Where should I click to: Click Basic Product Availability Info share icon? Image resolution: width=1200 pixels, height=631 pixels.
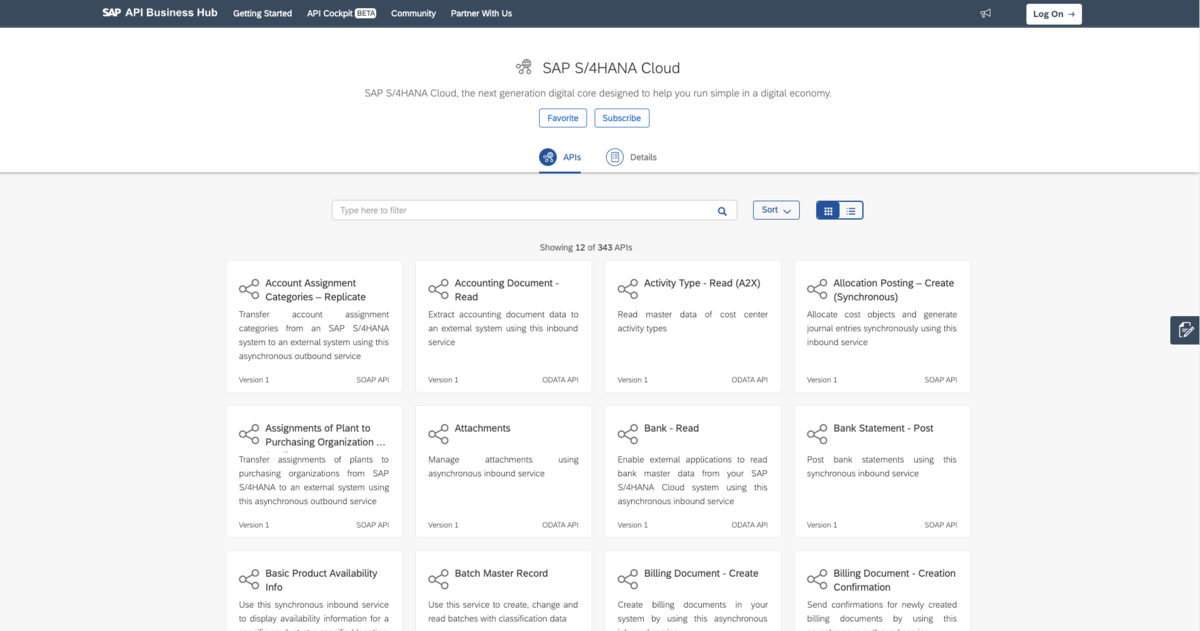249,579
